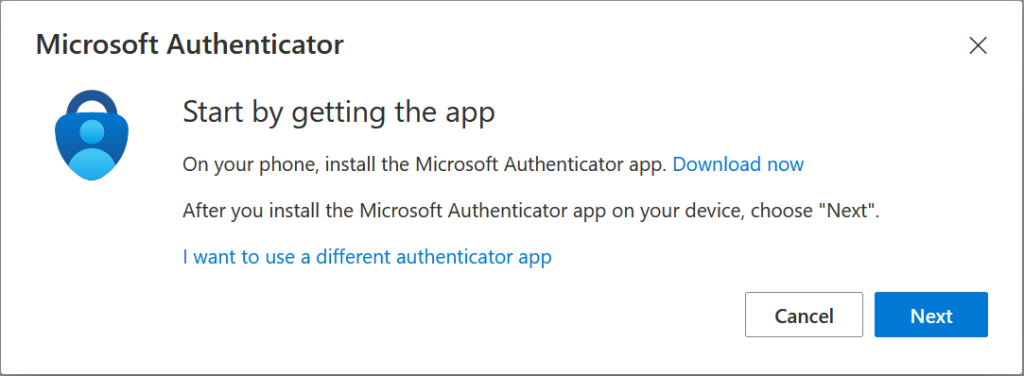Click the word Authenticator in the dialog title
1024x376 pixels.
(x=255, y=45)
